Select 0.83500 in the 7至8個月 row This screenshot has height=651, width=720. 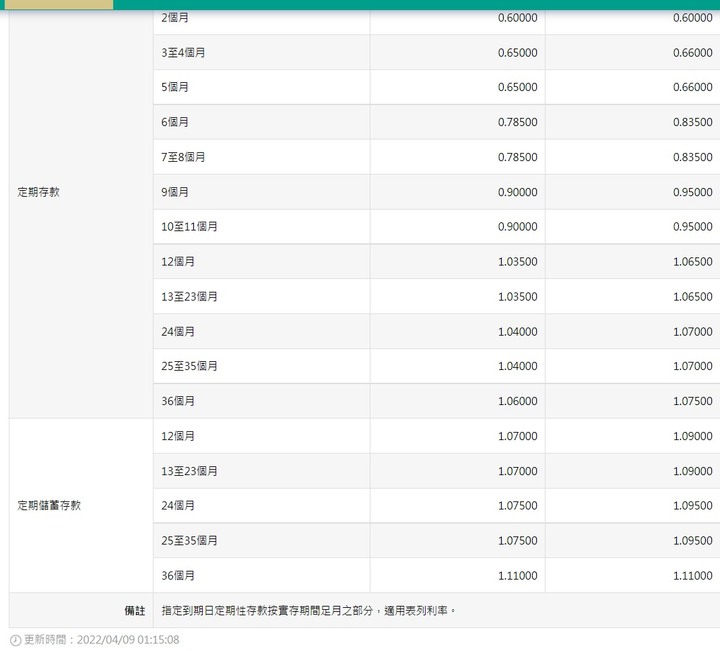click(x=692, y=157)
